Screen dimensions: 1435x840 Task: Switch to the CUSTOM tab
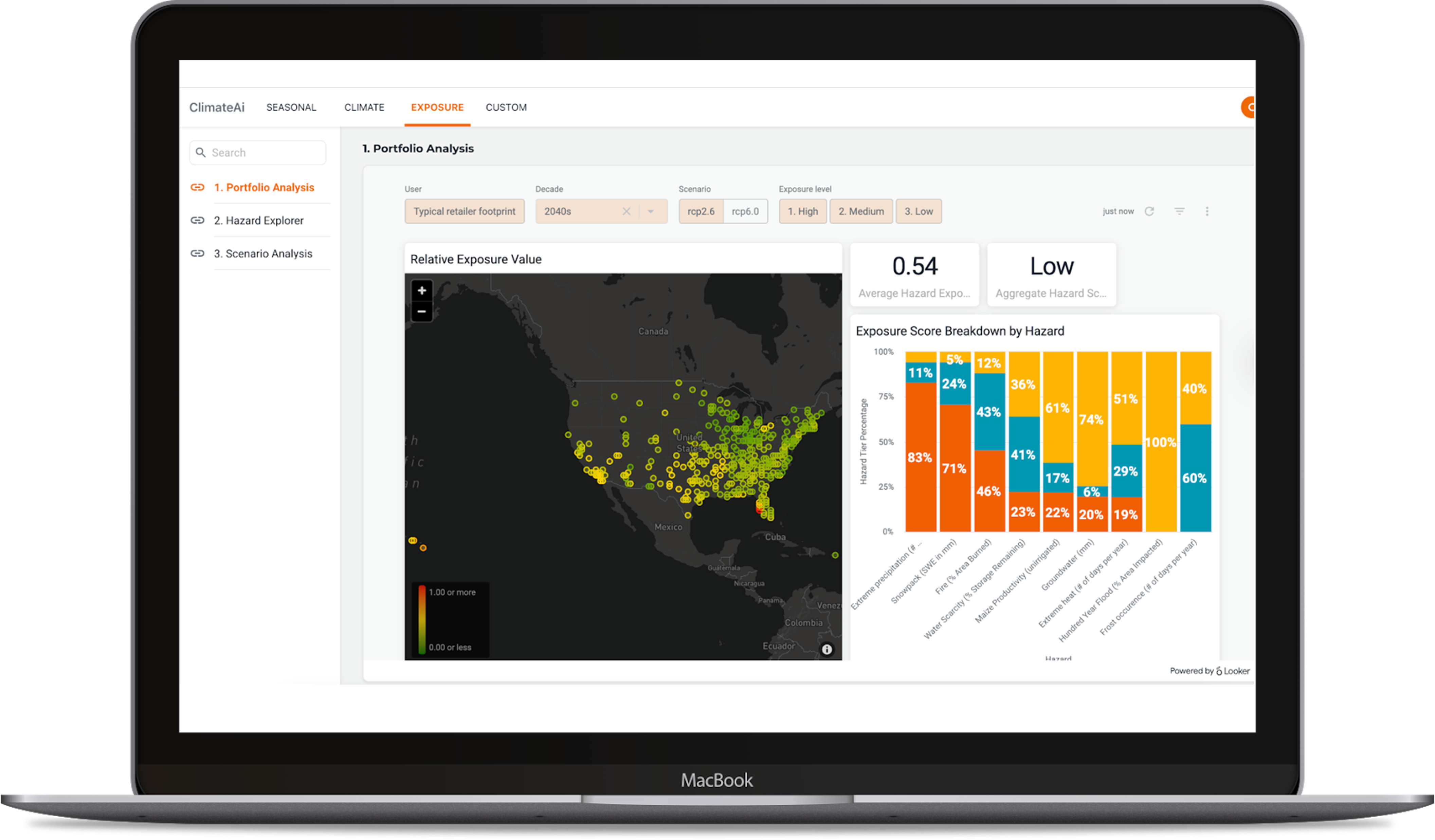(x=506, y=107)
